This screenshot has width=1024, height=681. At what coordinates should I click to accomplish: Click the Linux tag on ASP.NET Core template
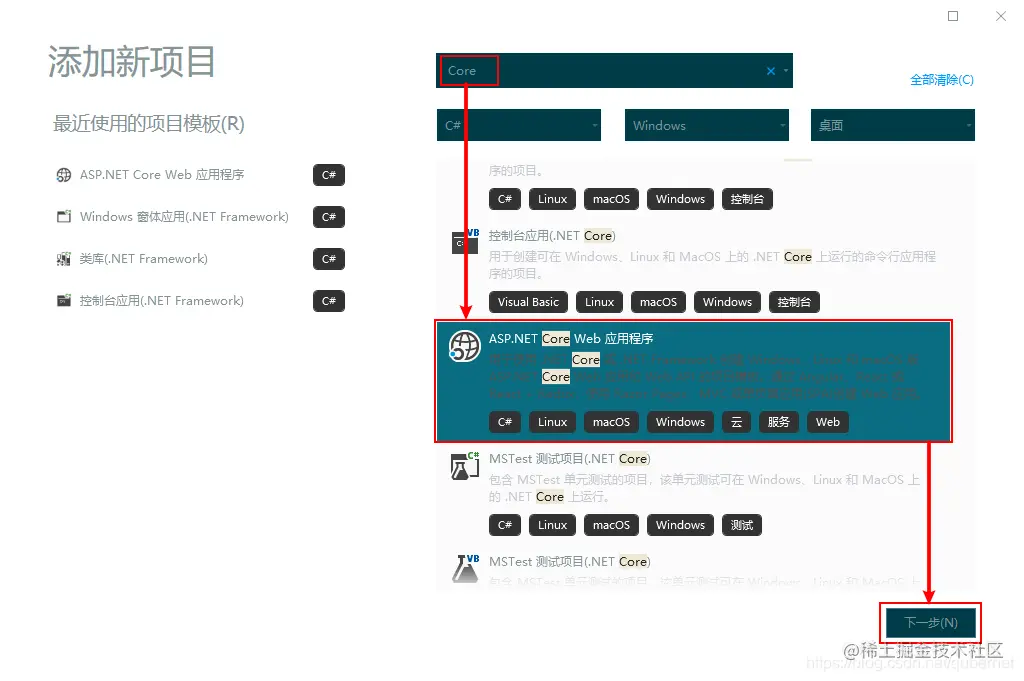[x=552, y=422]
